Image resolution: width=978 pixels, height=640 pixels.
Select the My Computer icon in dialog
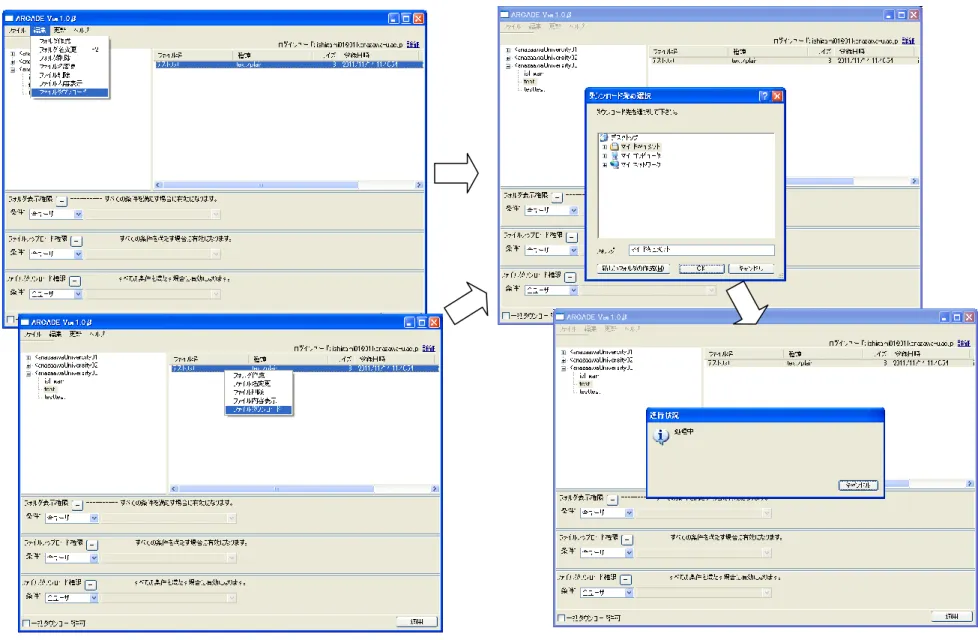pyautogui.click(x=614, y=155)
